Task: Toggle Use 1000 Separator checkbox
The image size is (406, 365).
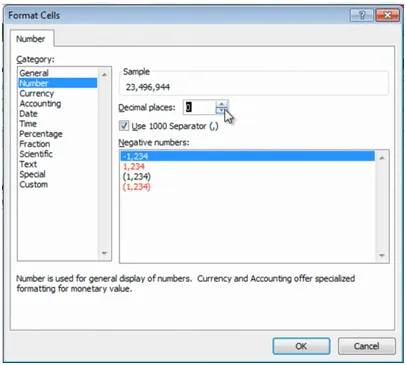Action: click(x=124, y=126)
